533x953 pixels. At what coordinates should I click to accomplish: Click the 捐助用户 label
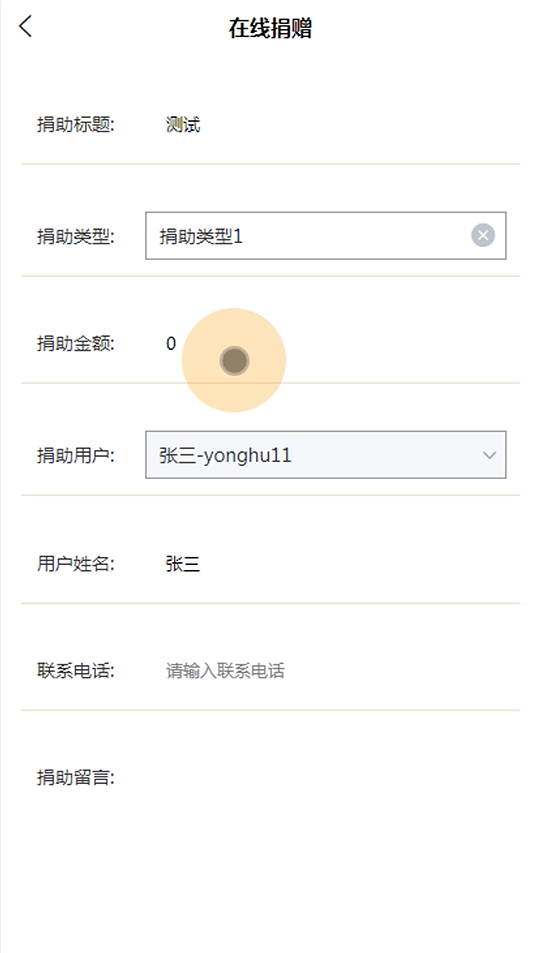coord(76,455)
